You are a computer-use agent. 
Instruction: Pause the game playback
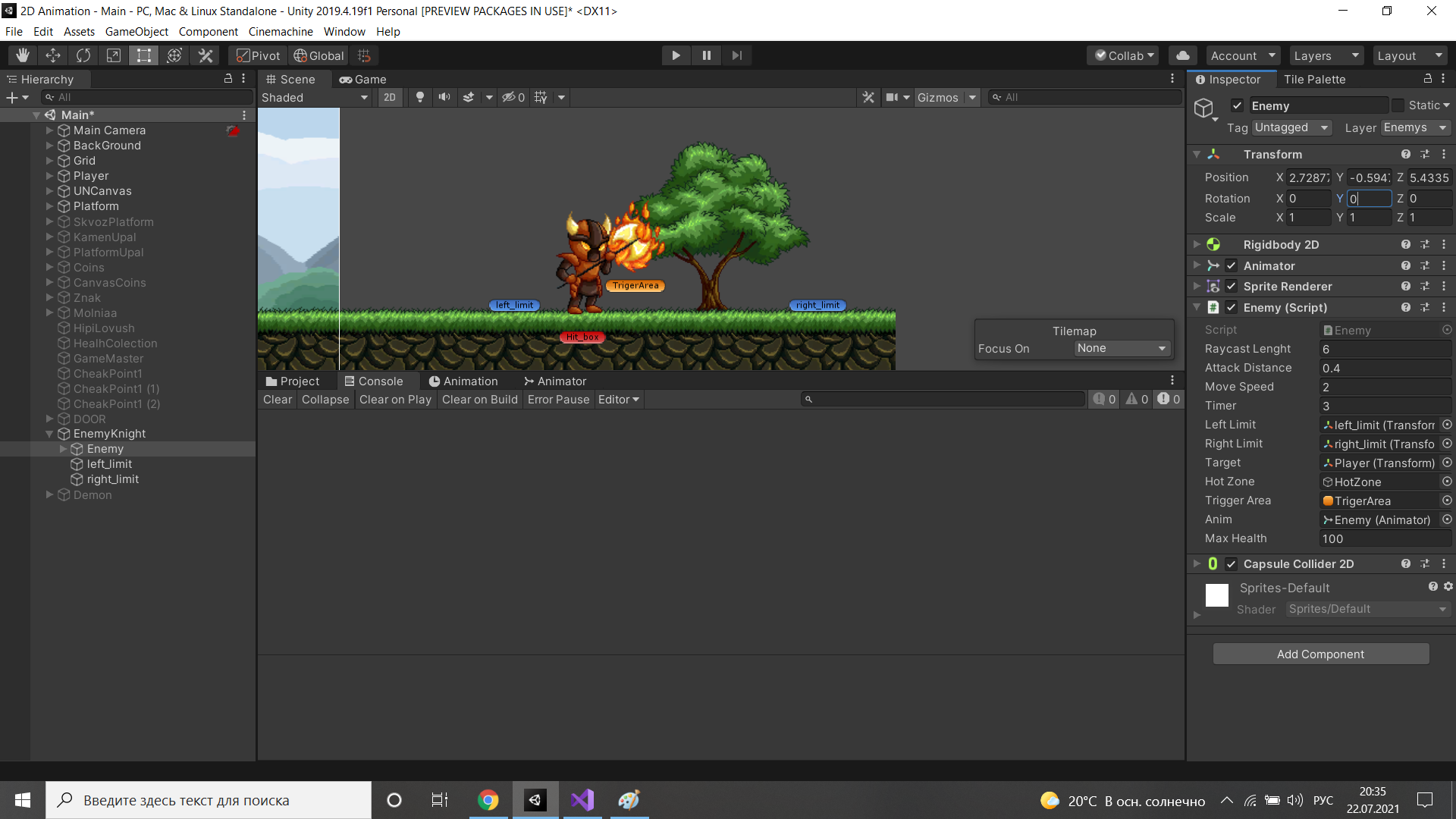(707, 55)
